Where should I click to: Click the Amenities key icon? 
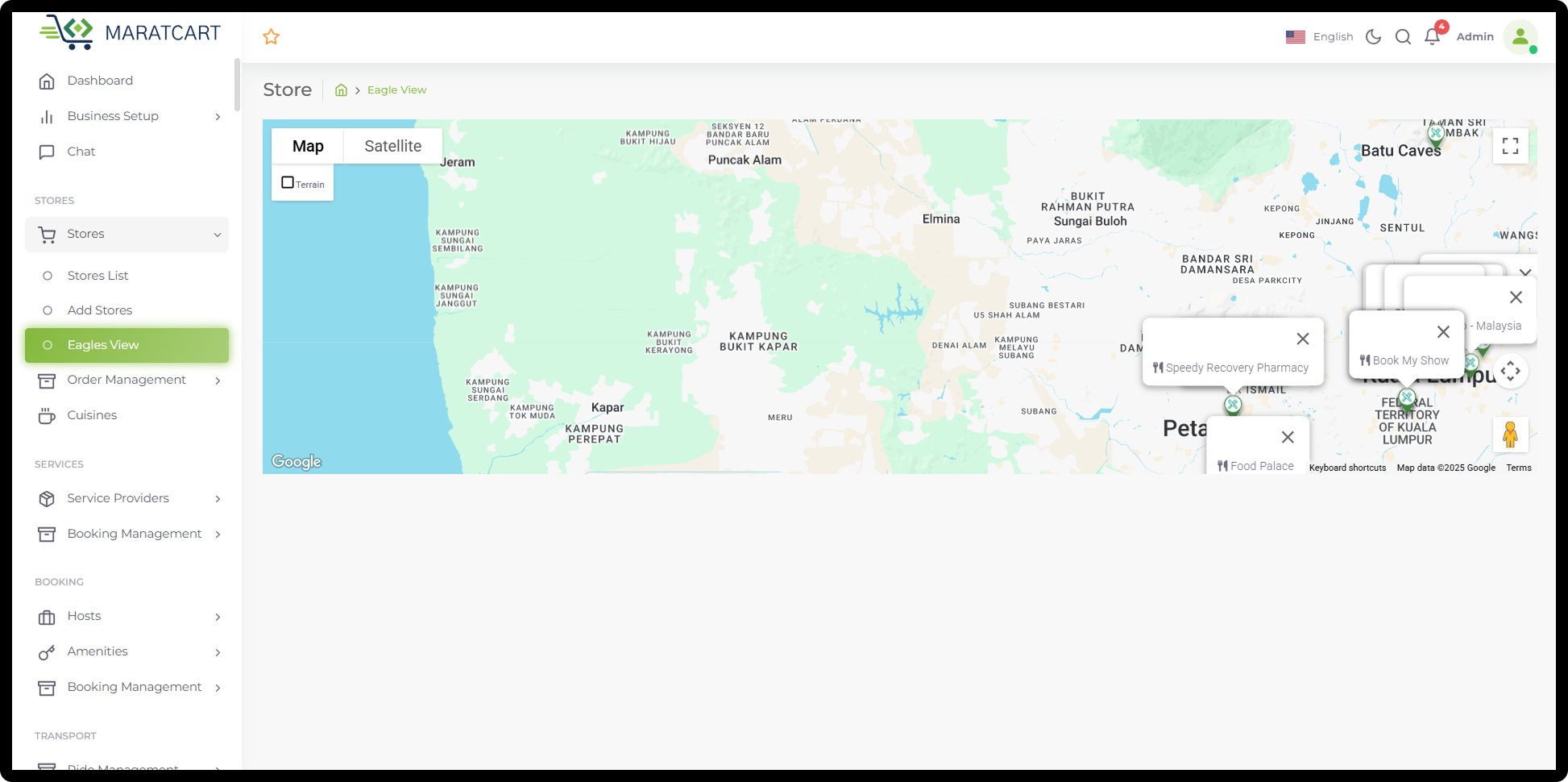pos(47,652)
